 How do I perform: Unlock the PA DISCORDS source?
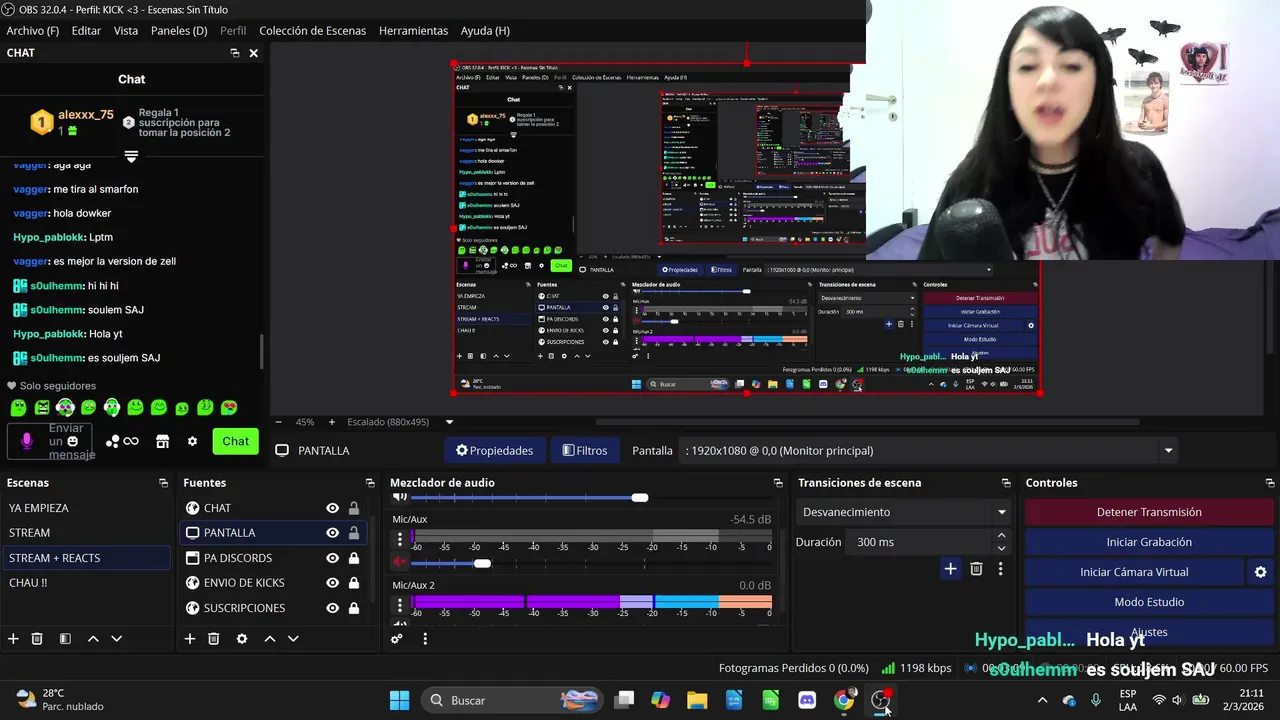point(354,558)
